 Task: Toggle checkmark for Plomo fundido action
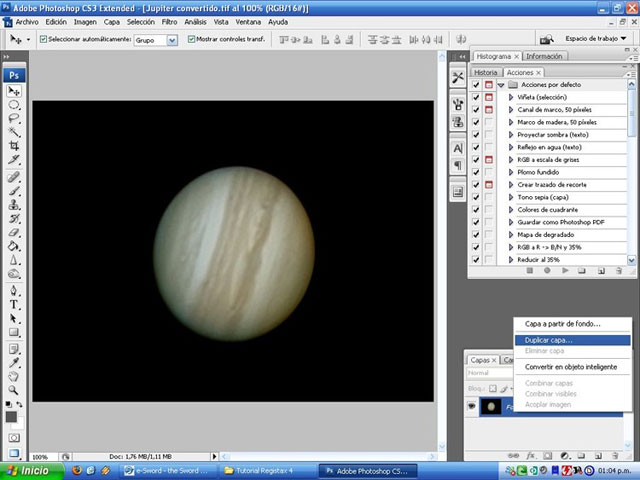pos(476,172)
